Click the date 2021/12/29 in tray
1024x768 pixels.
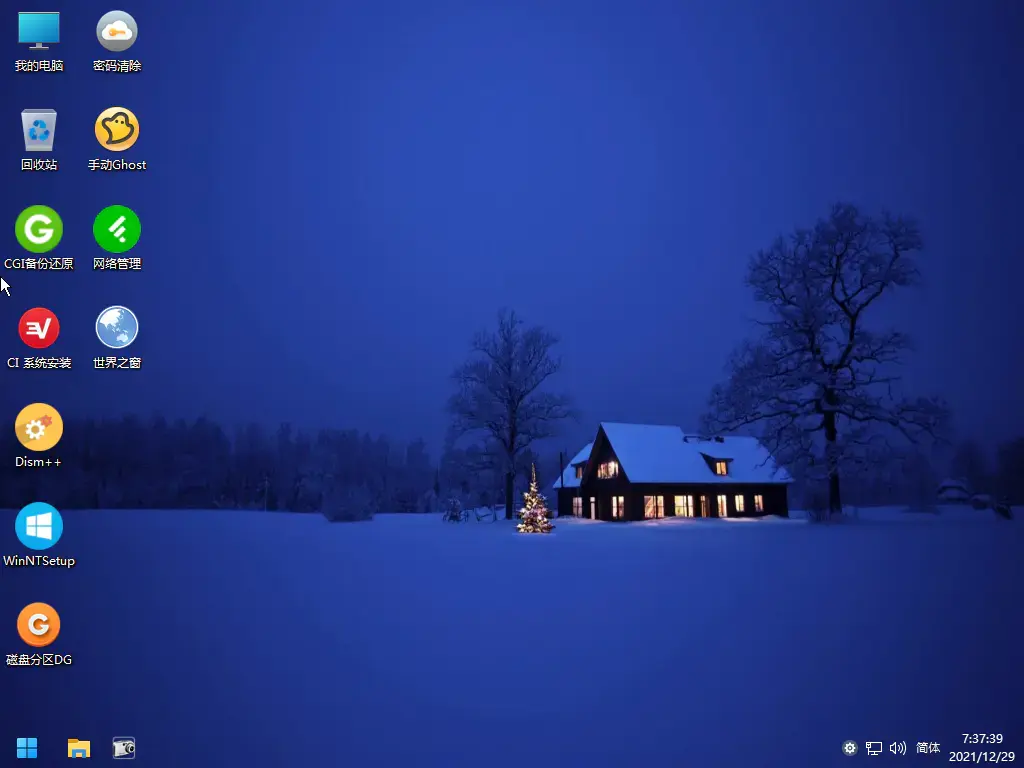[982, 756]
